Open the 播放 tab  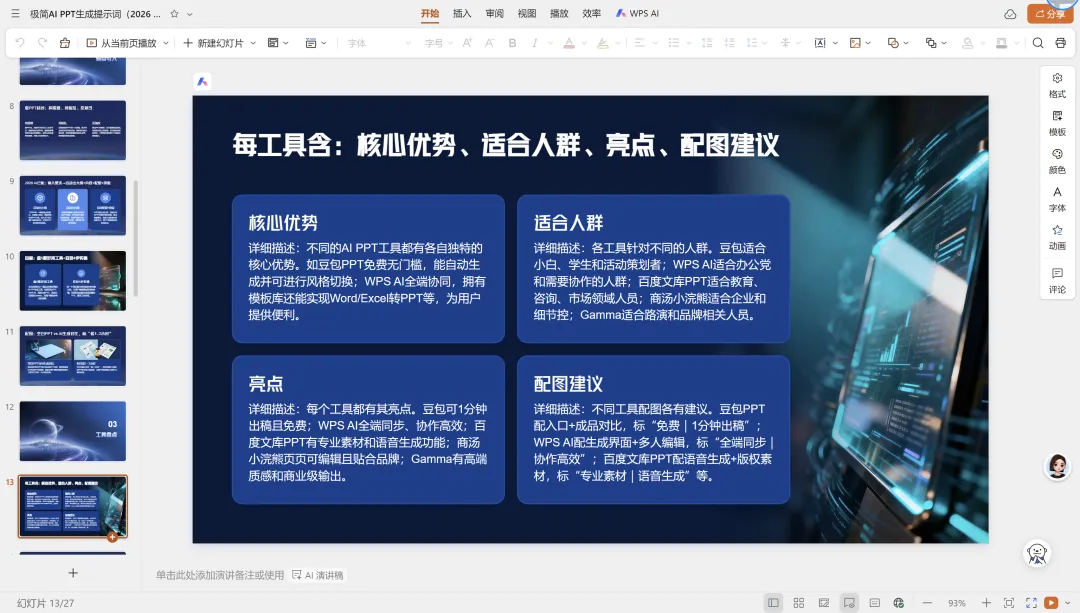tap(559, 13)
